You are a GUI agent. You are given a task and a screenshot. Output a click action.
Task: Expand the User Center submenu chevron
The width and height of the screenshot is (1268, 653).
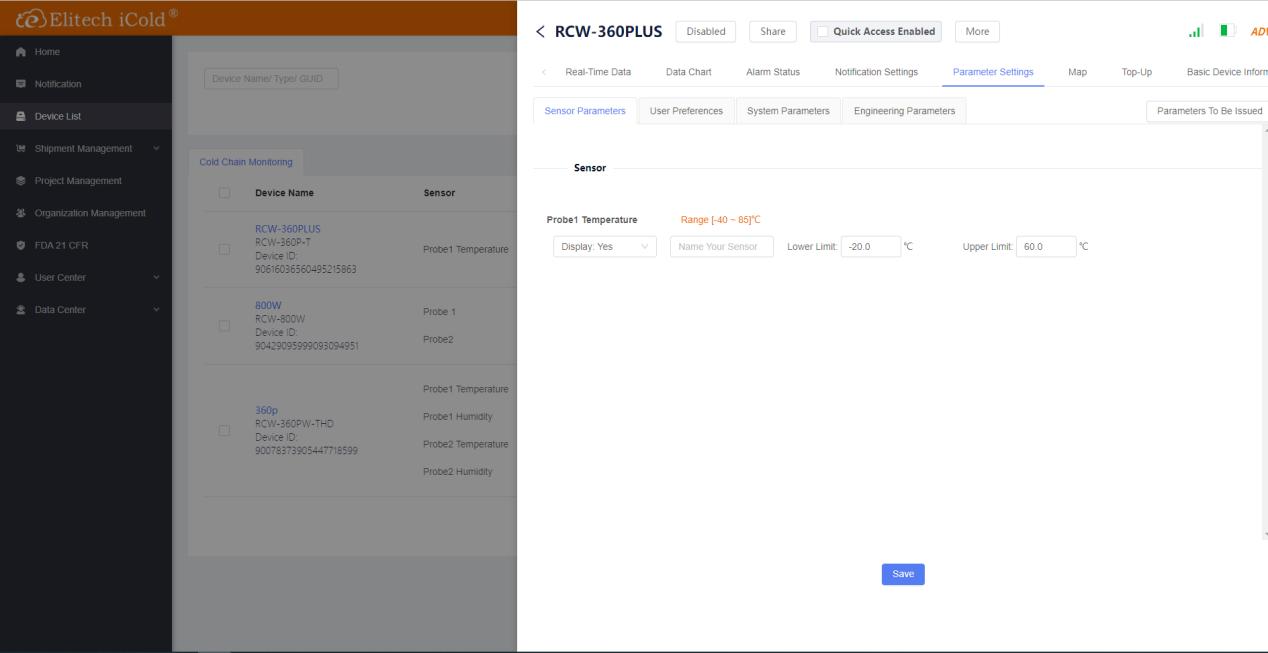click(155, 277)
